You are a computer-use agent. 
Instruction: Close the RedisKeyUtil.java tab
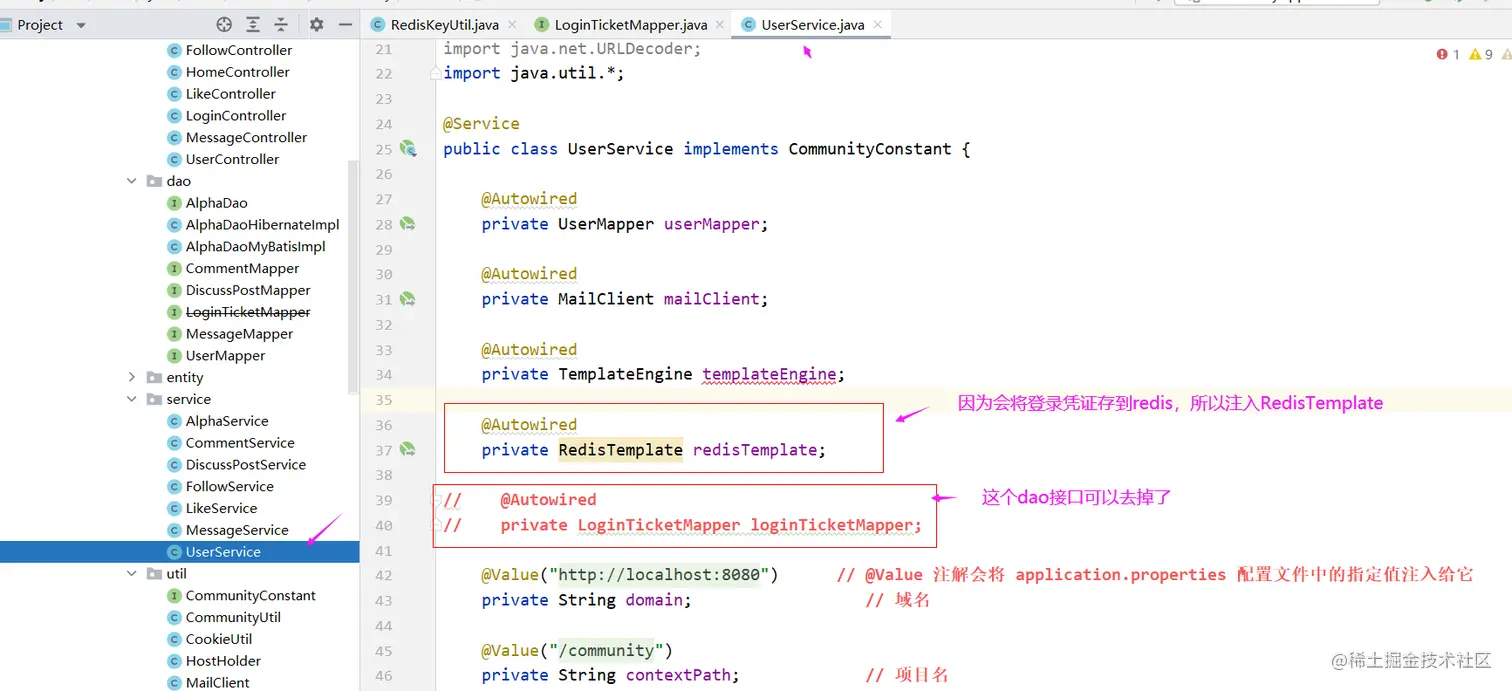(x=512, y=25)
